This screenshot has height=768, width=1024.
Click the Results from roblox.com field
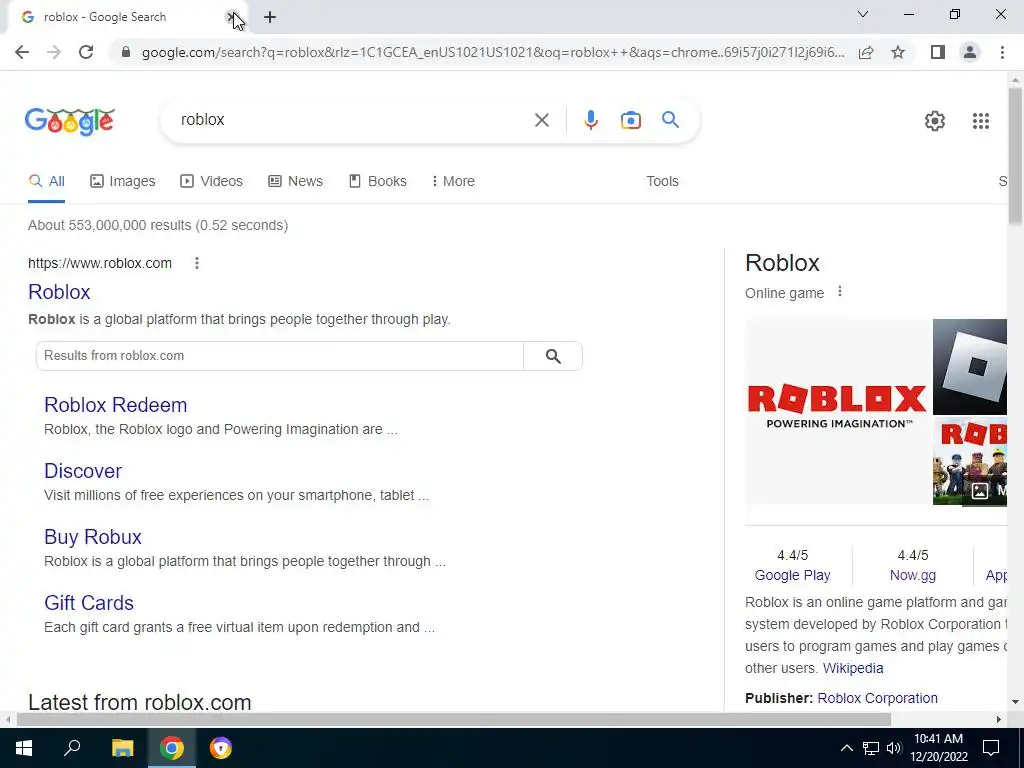tap(280, 356)
